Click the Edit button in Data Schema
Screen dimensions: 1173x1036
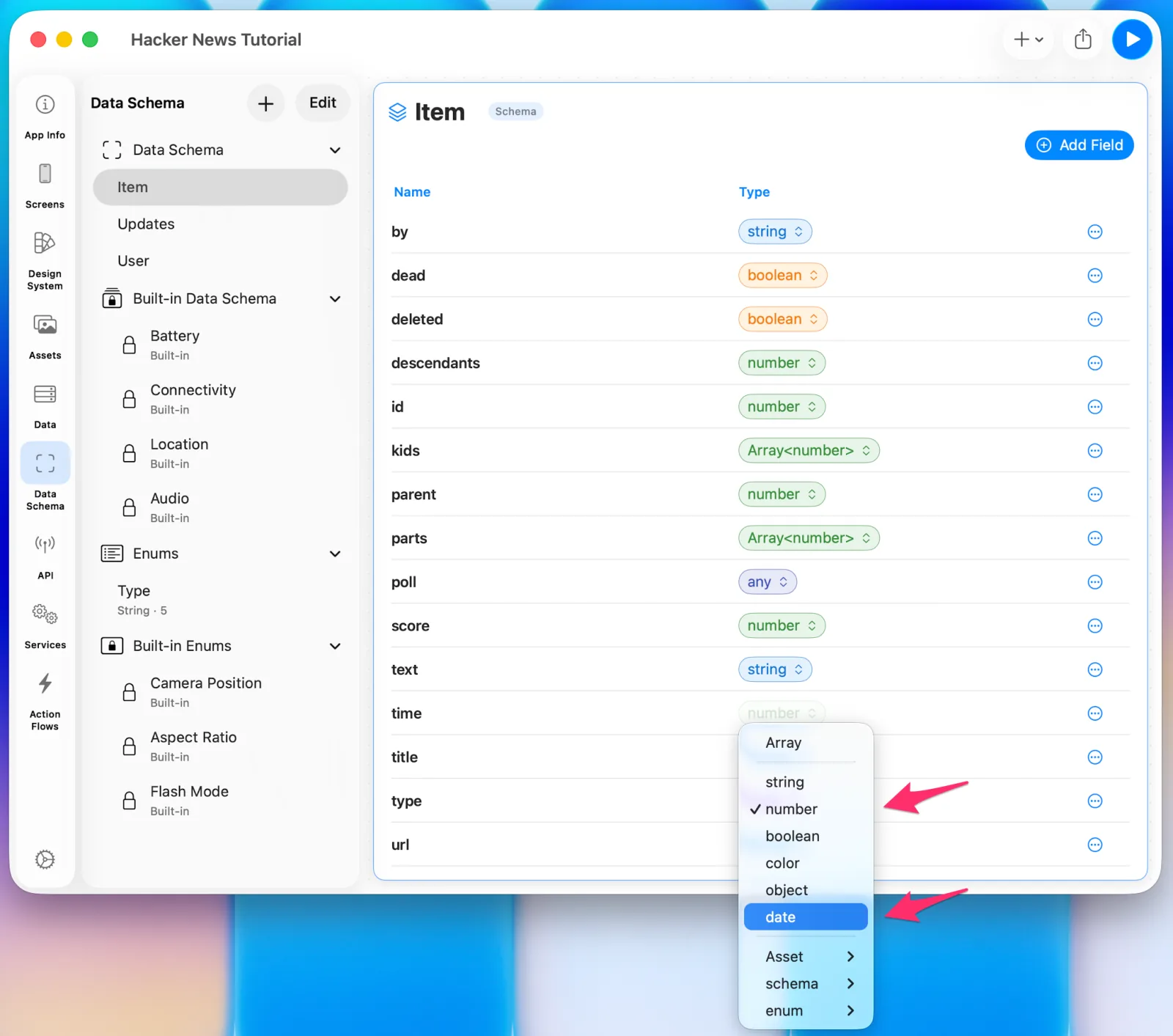(323, 103)
